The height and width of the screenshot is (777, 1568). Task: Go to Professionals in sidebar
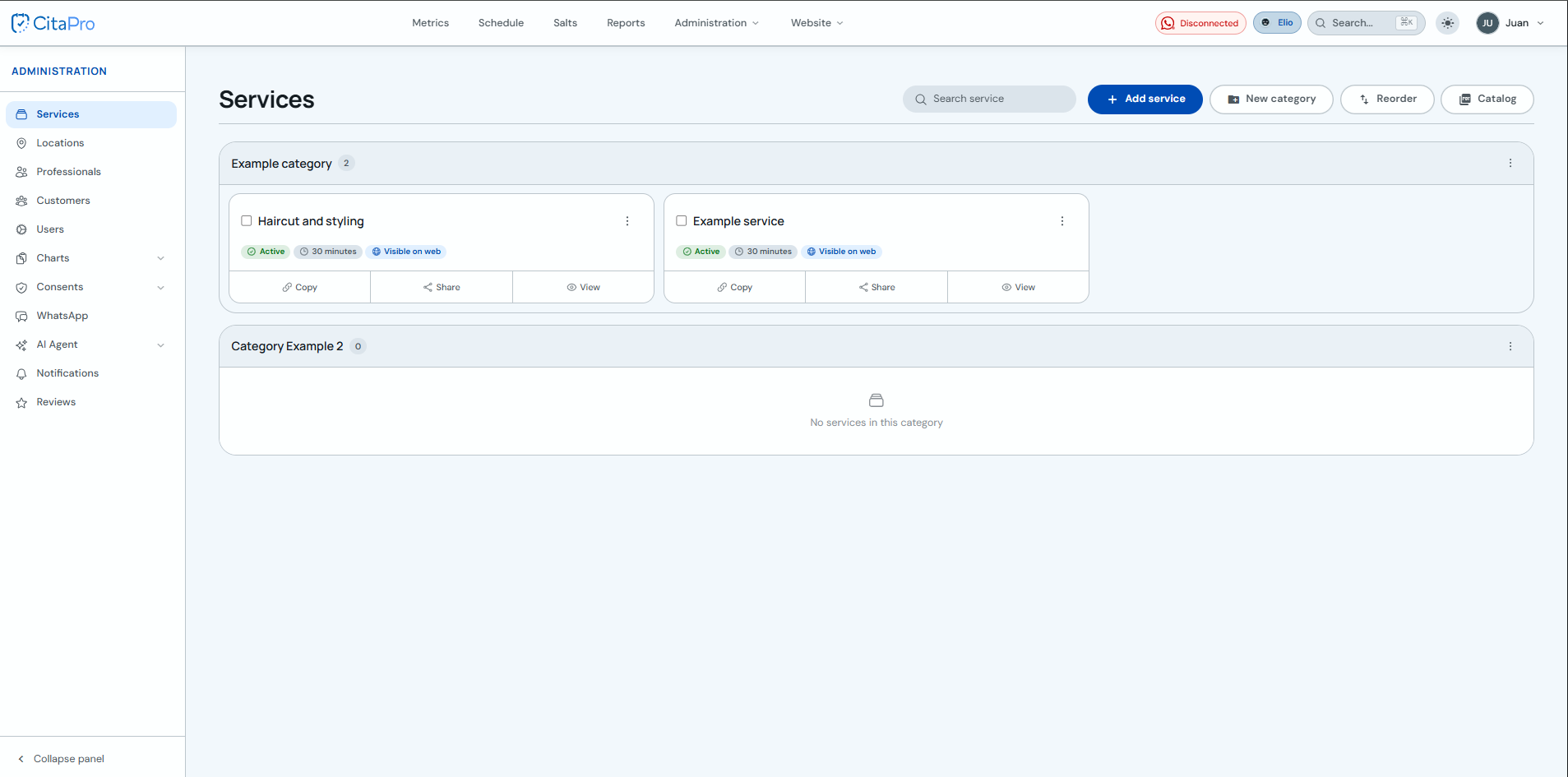click(91, 172)
